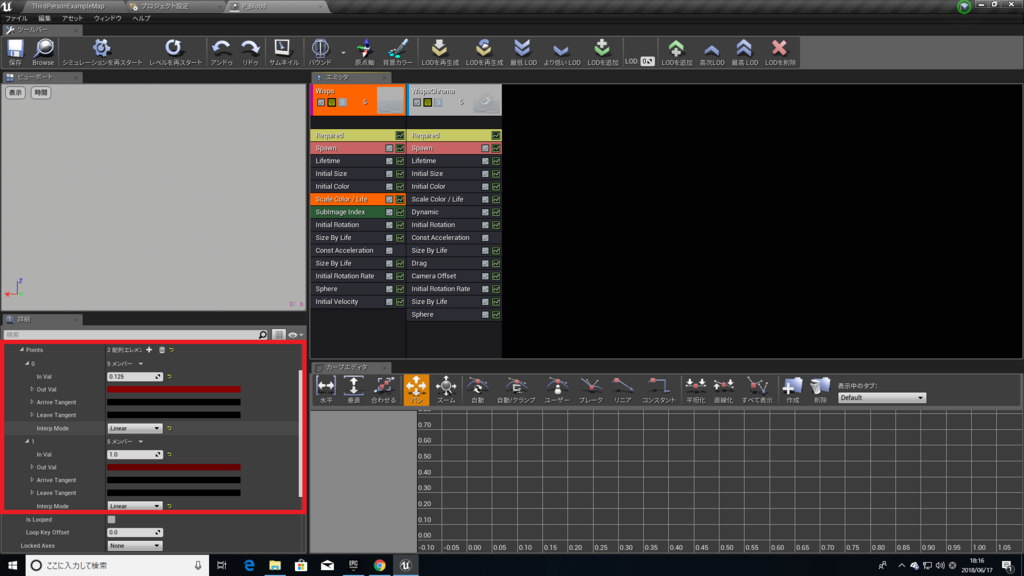This screenshot has width=1024, height=576.
Task: Click the 垂直 (fit vertical) curve icon
Action: tap(353, 390)
